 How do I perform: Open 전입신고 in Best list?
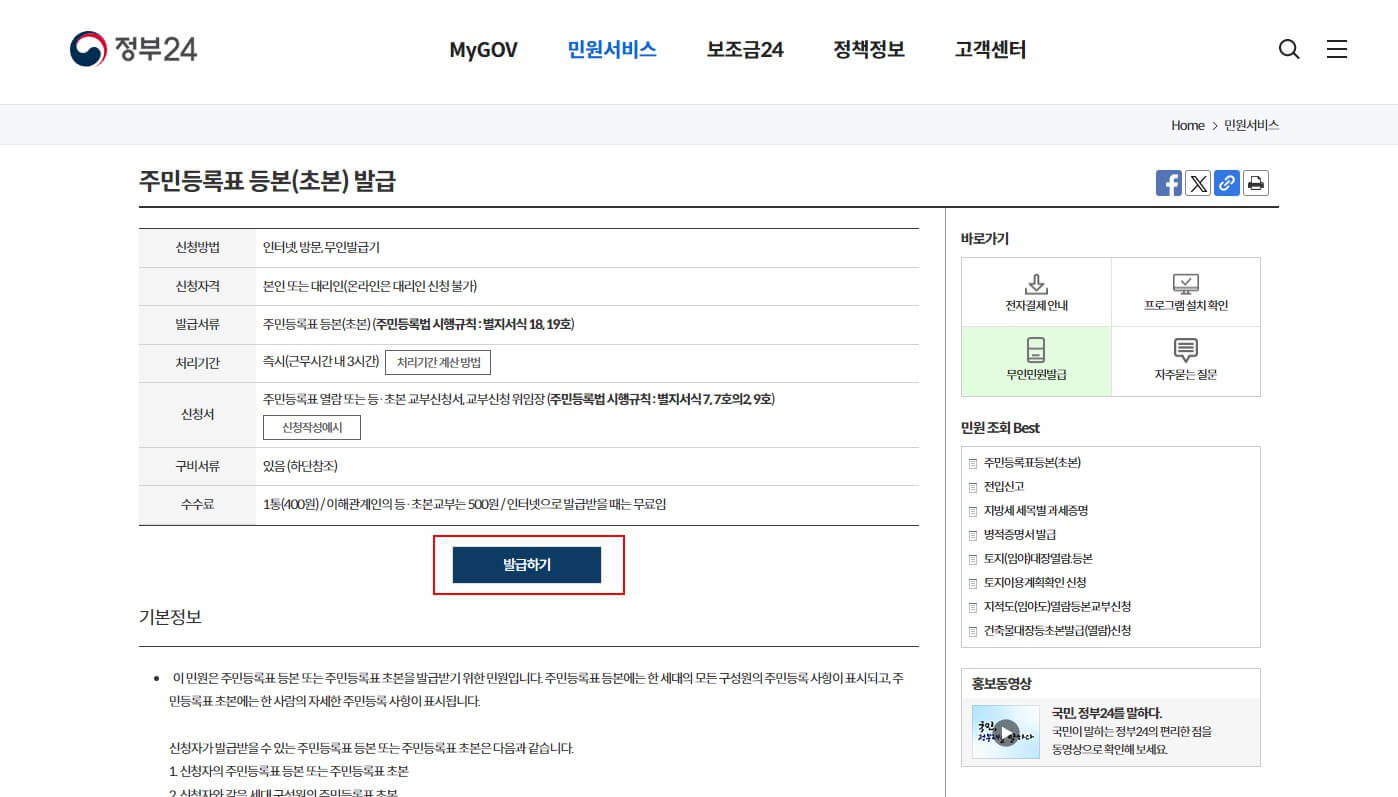pyautogui.click(x=1004, y=486)
